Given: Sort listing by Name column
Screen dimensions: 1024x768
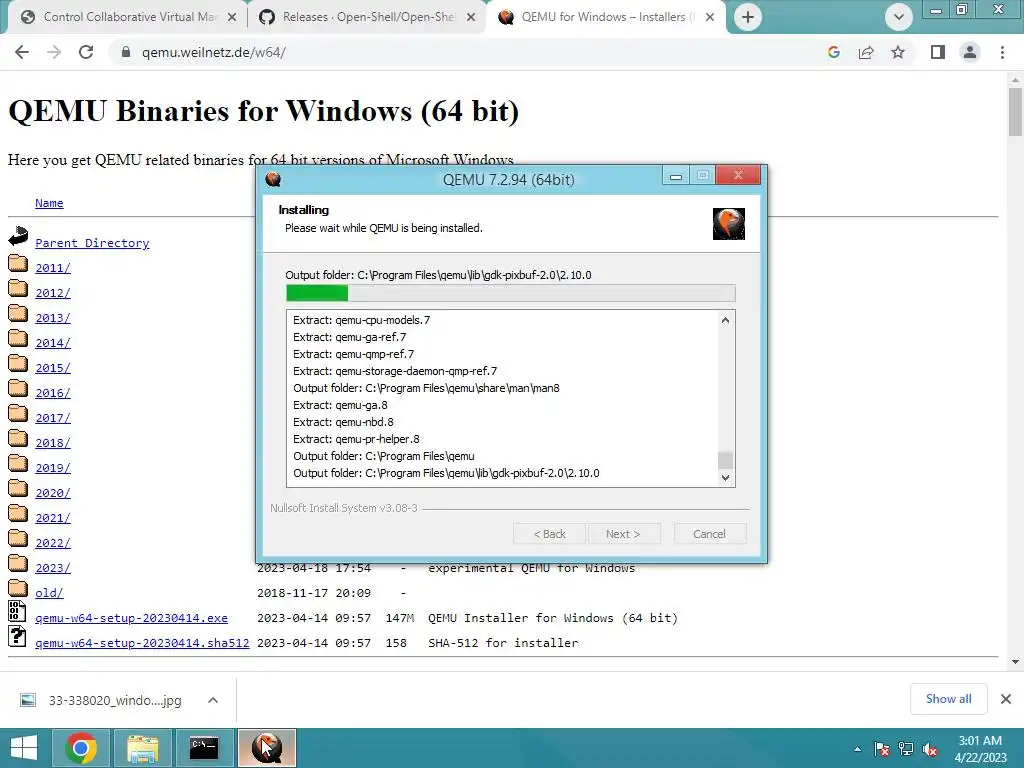Looking at the screenshot, I should (x=49, y=203).
